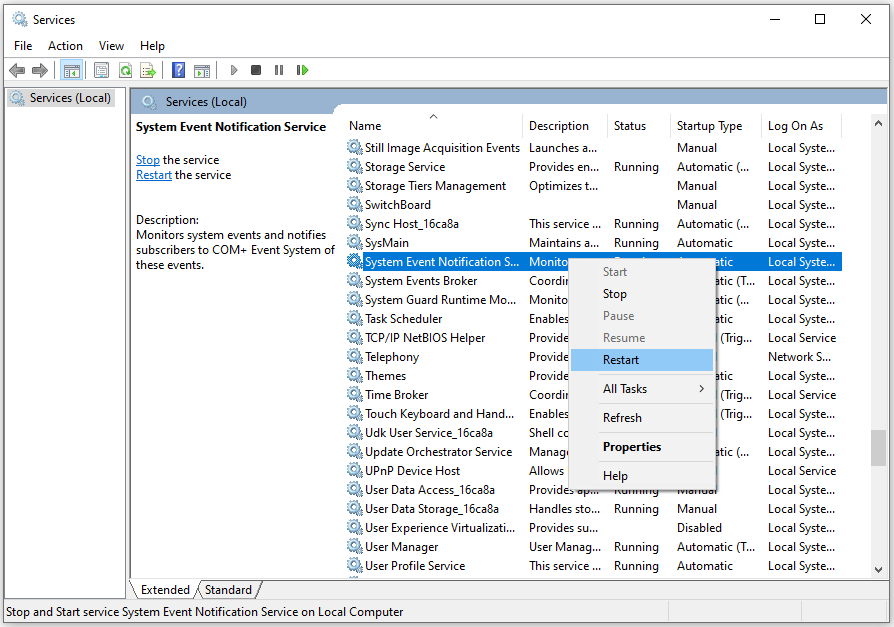Screen dimensions: 894x627
Task: Click gear icon beside Task Scheduler
Action: tap(355, 318)
